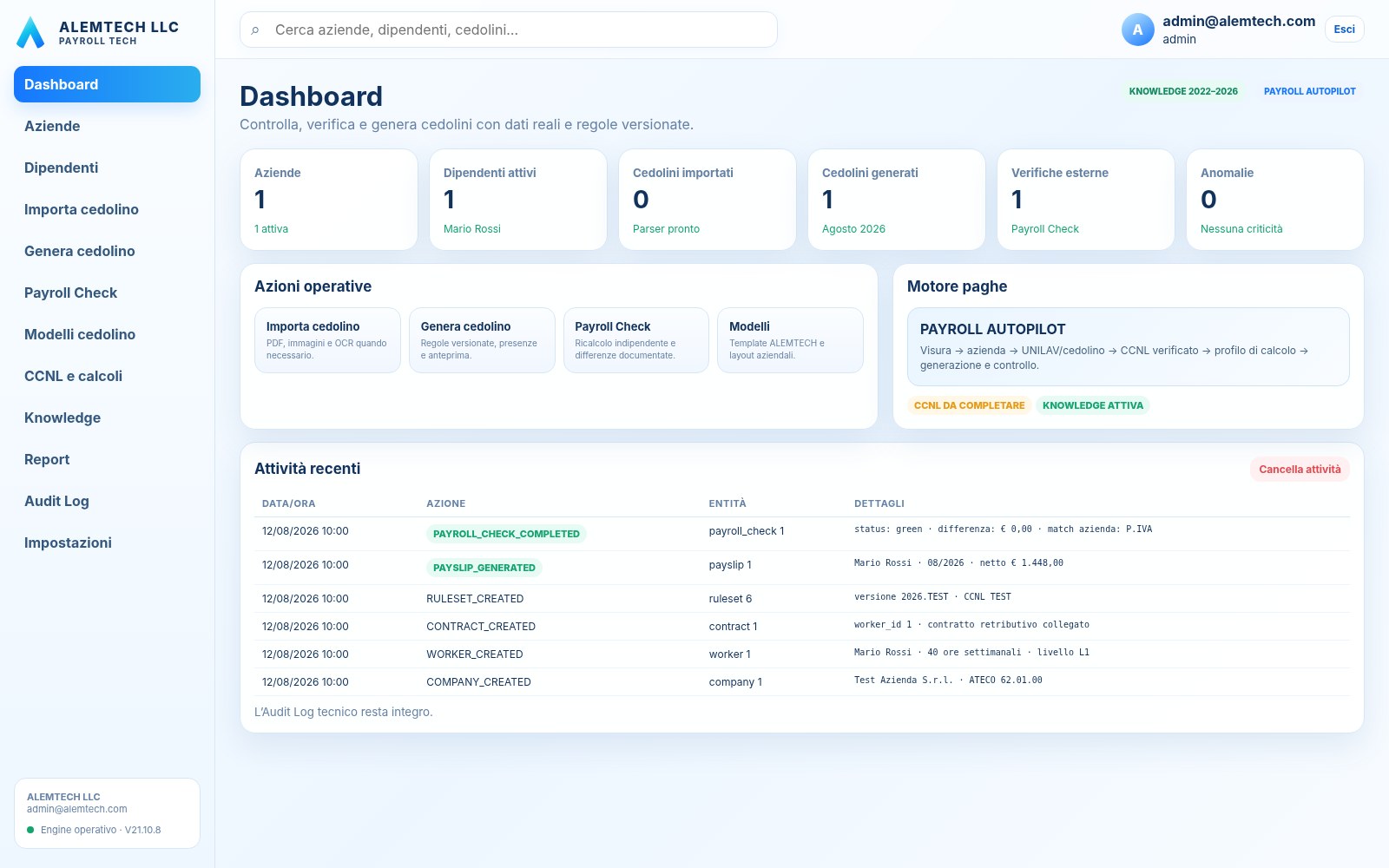The height and width of the screenshot is (868, 1389).
Task: Open the Aziende stat card
Action: coord(329,200)
